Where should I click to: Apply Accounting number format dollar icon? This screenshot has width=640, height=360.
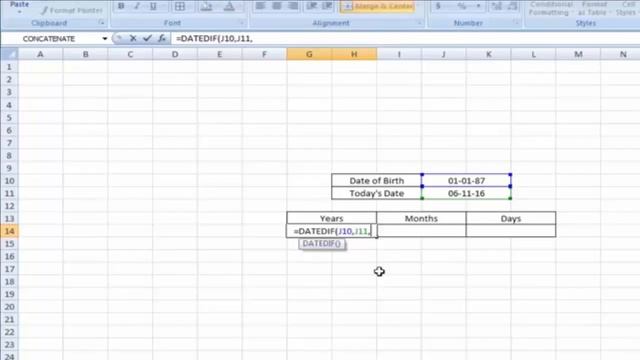(438, 6)
